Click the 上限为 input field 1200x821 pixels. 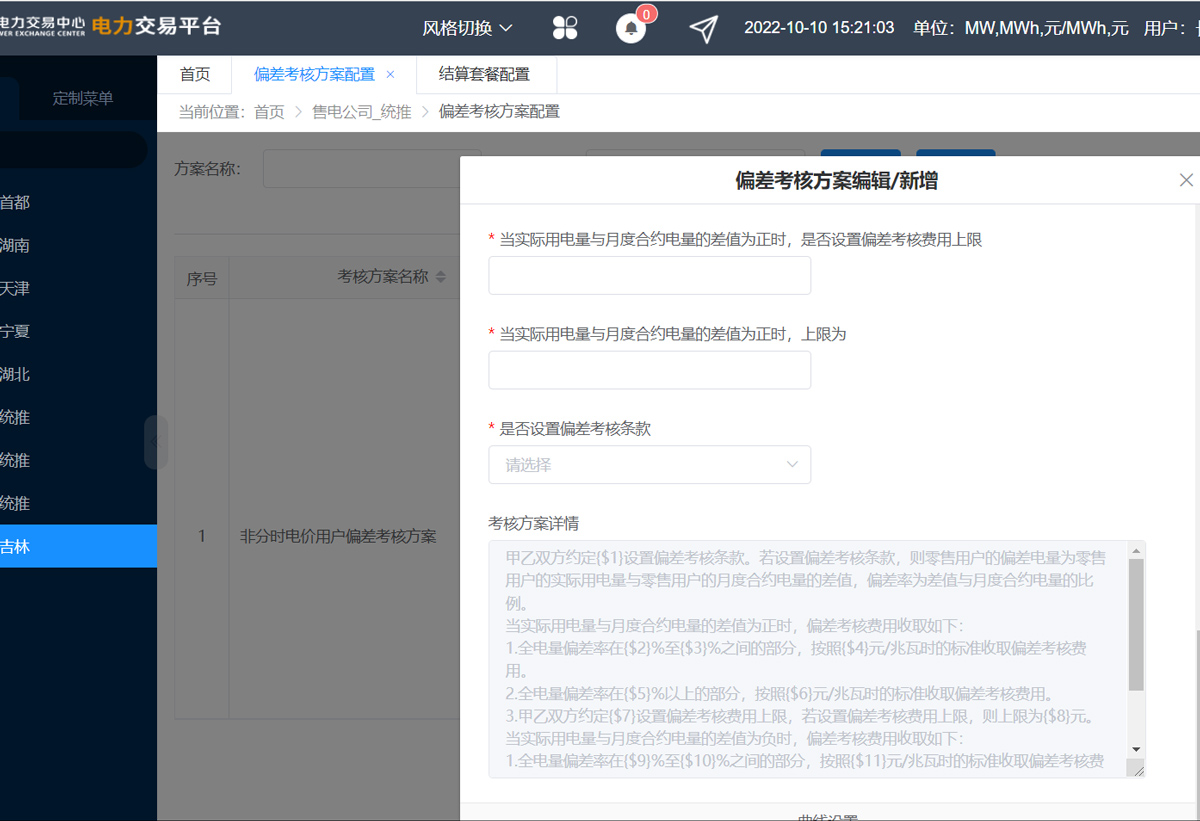click(x=649, y=370)
